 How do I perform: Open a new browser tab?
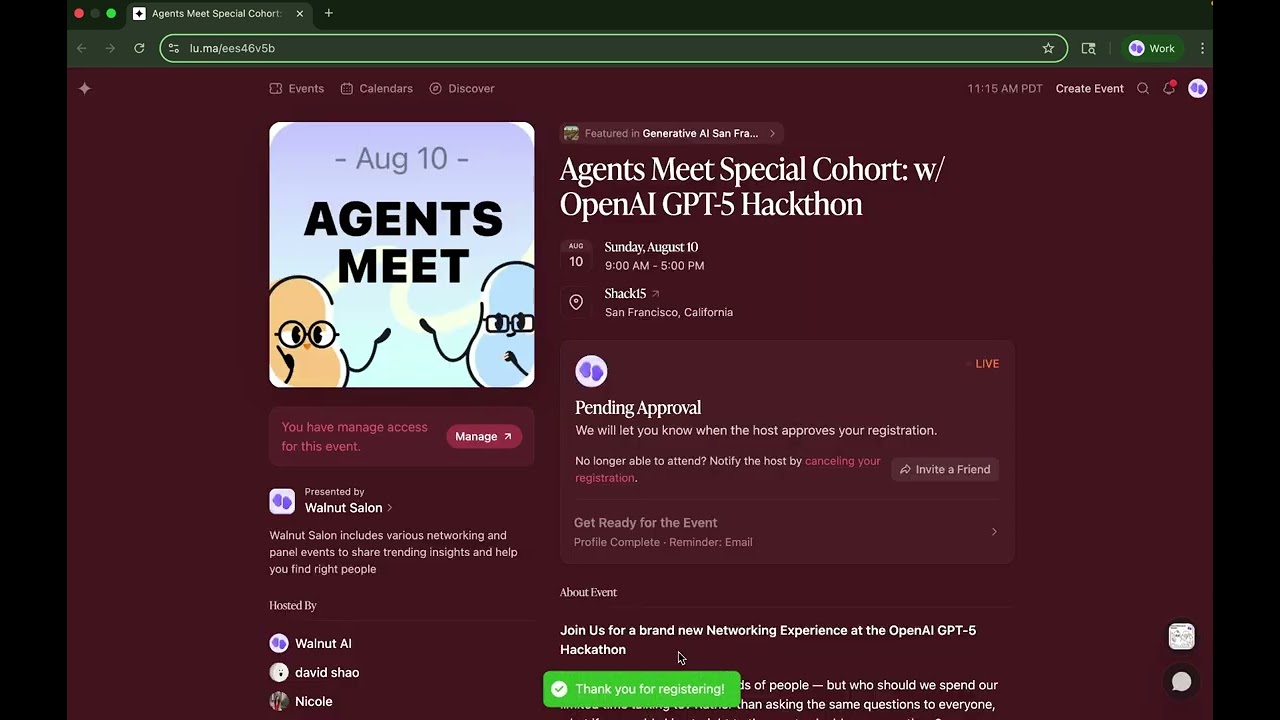tap(329, 13)
